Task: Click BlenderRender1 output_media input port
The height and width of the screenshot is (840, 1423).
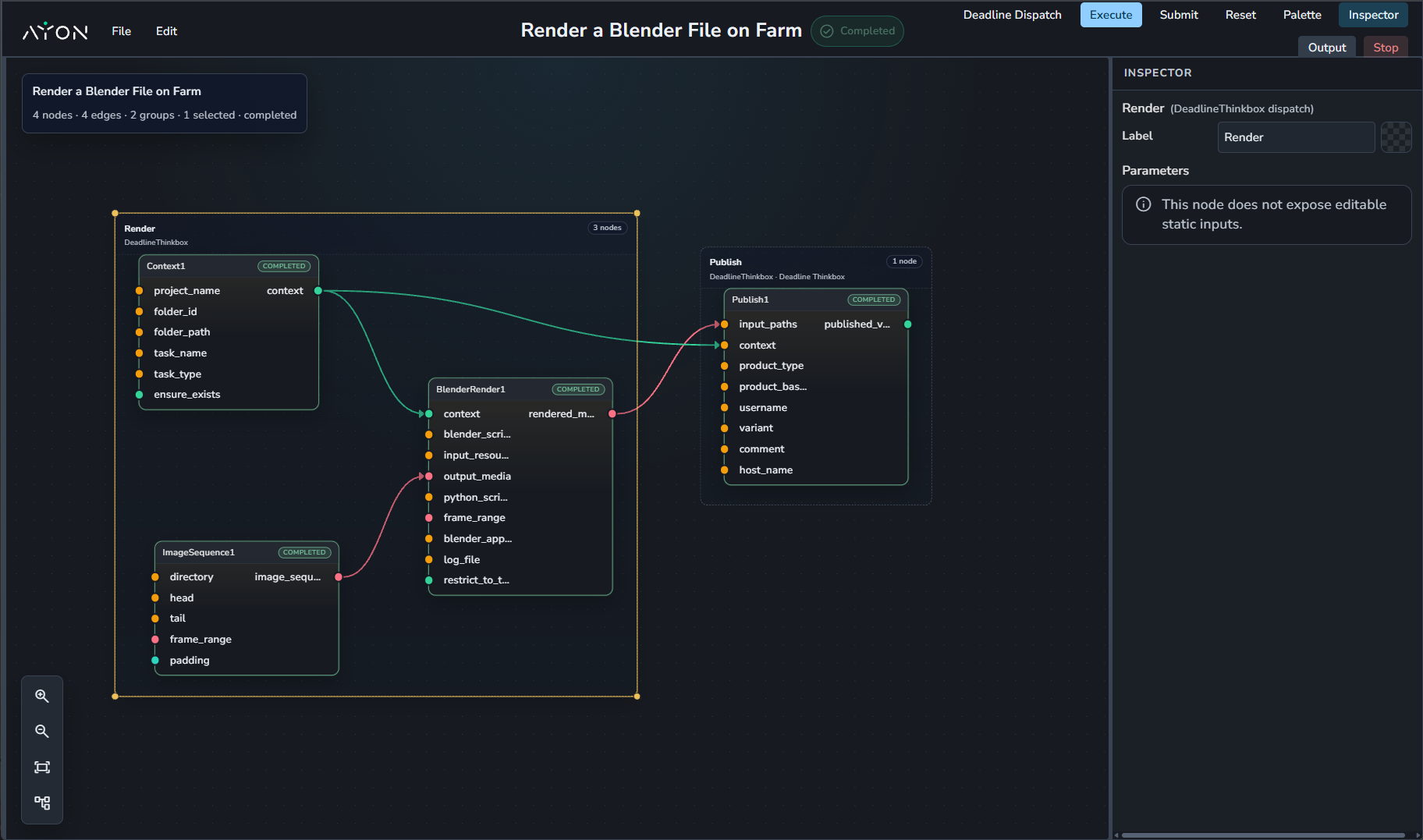Action: [429, 477]
